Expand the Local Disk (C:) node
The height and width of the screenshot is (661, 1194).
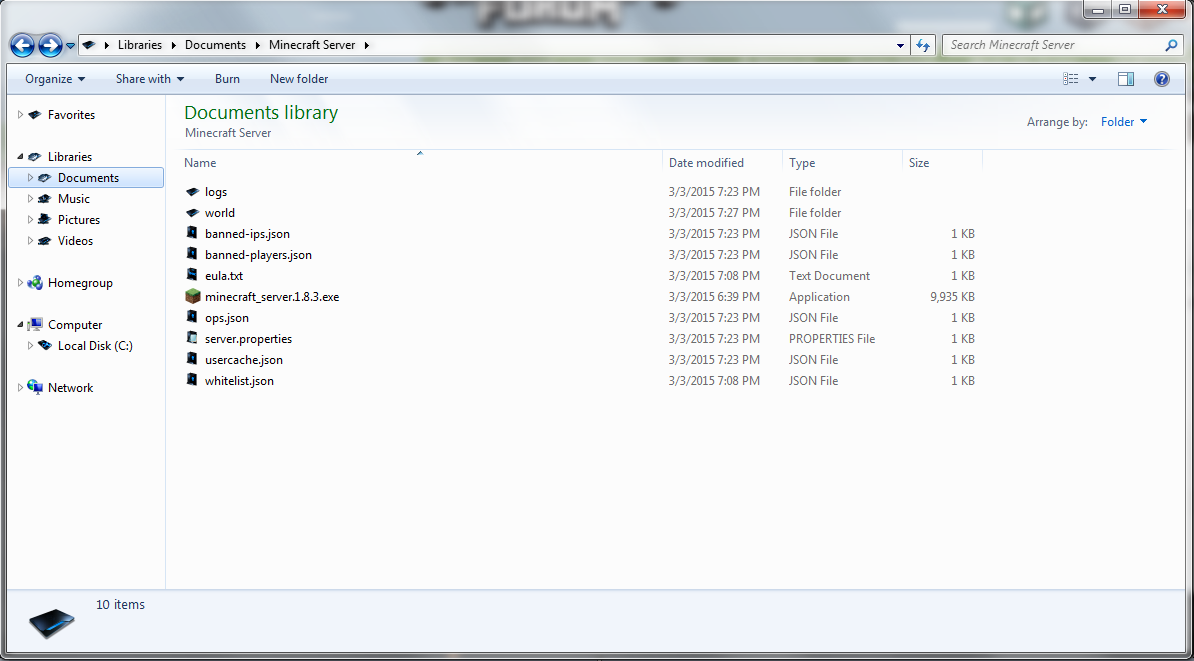coord(30,346)
